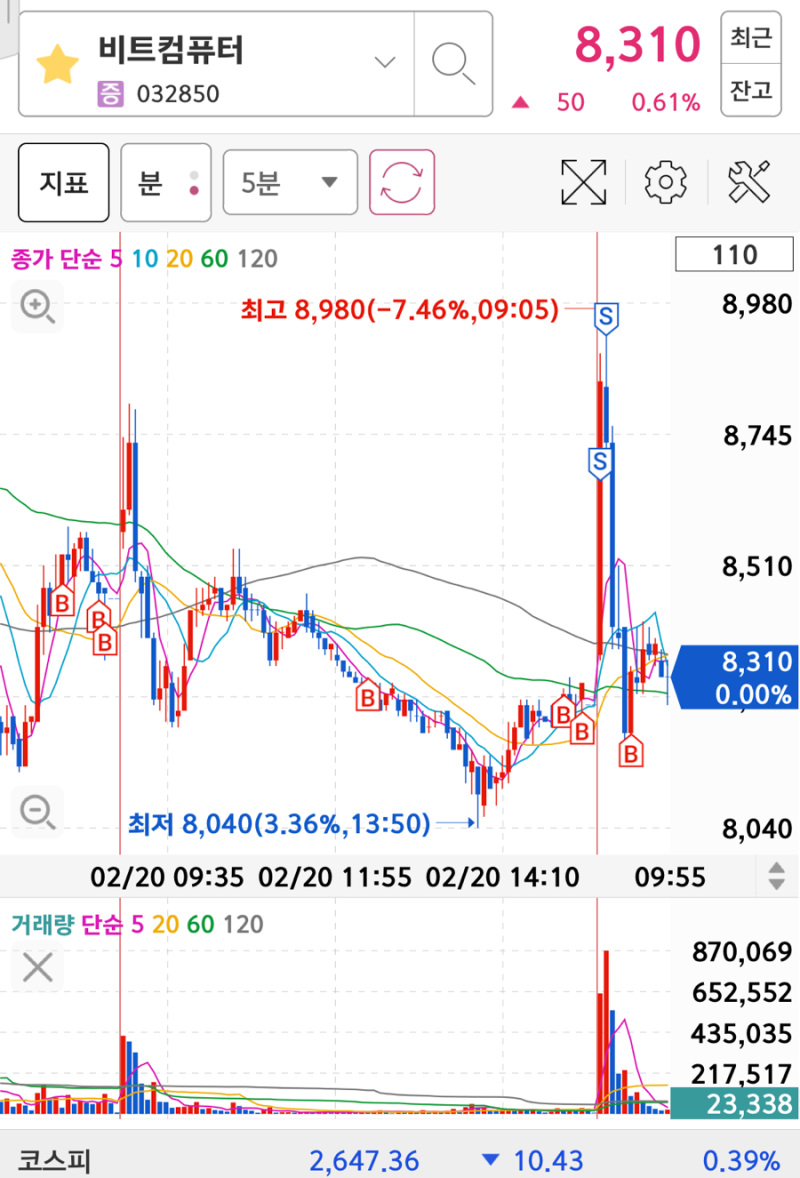Tap the 최고 8,980 high annotation
Image resolution: width=800 pixels, height=1178 pixels.
400,309
